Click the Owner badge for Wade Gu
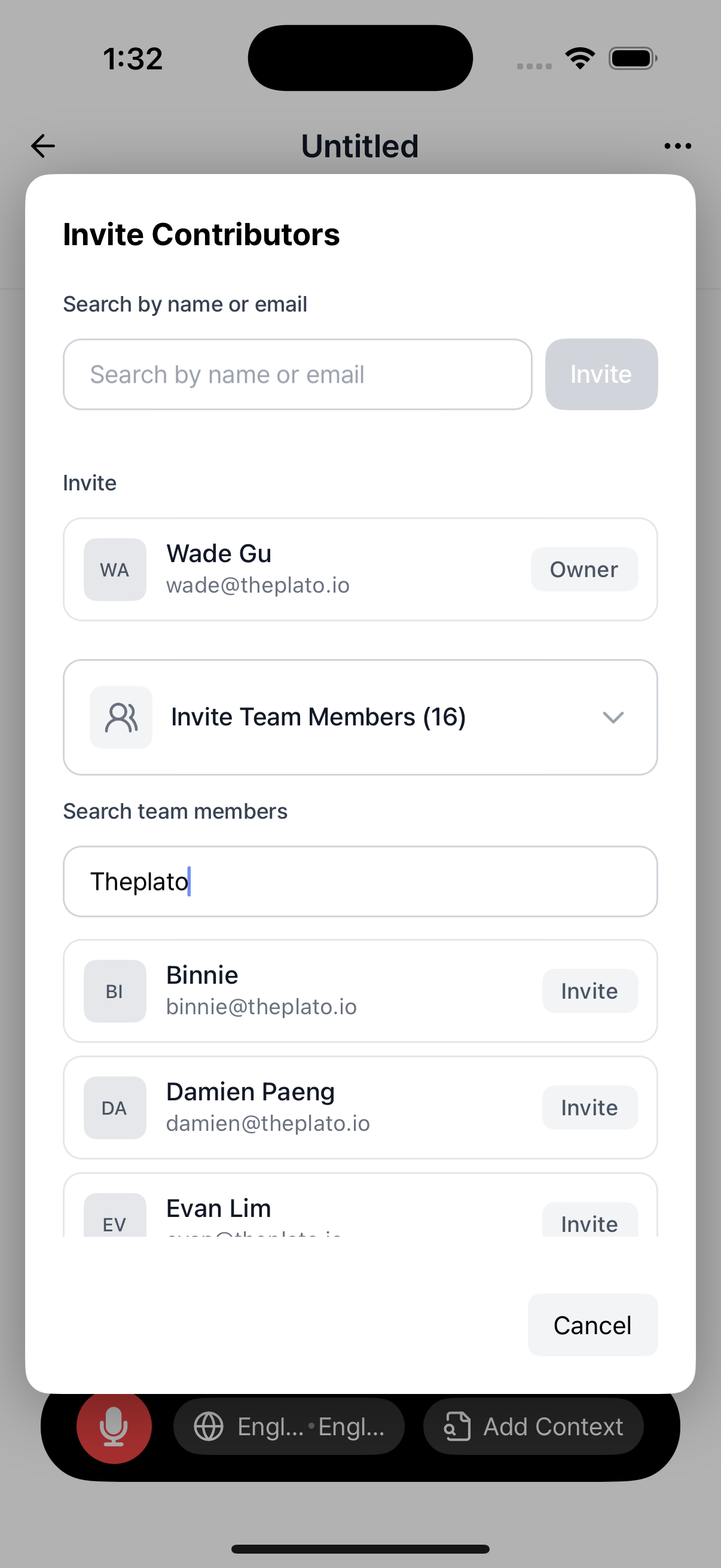The width and height of the screenshot is (721, 1568). click(x=584, y=569)
